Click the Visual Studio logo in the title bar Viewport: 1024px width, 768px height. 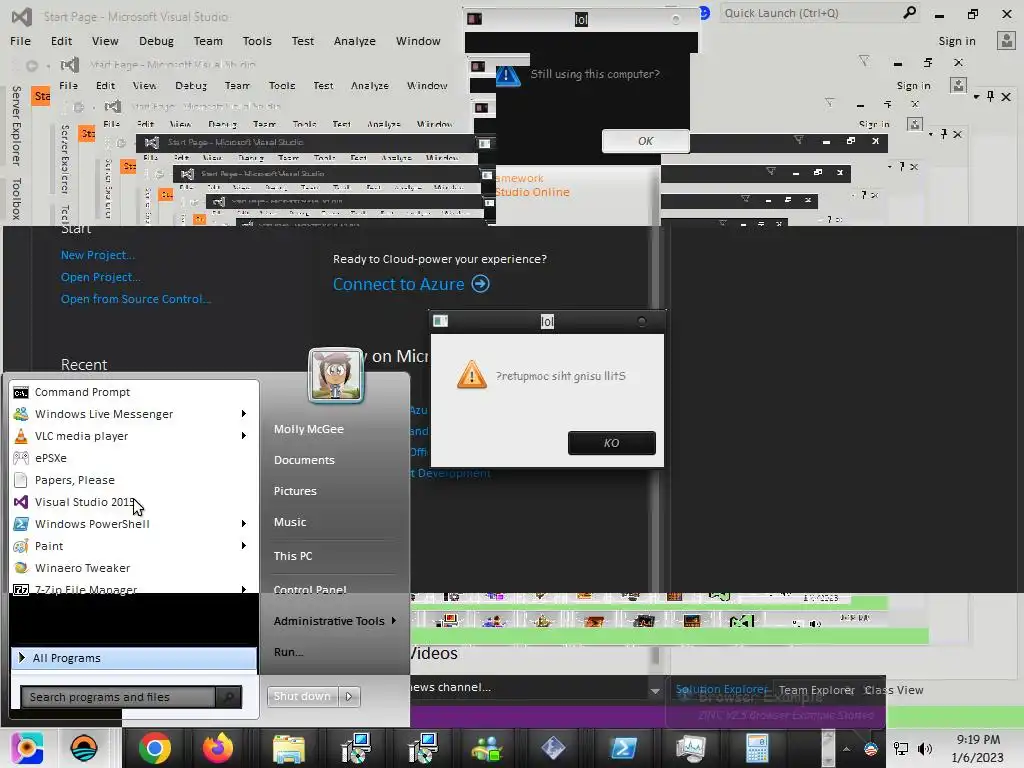point(22,16)
